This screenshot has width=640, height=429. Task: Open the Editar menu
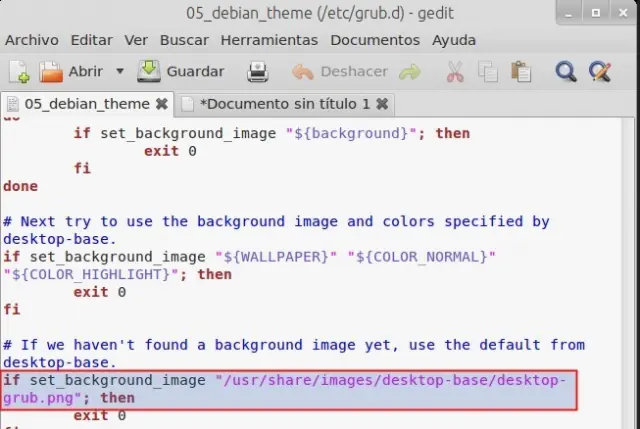click(91, 40)
